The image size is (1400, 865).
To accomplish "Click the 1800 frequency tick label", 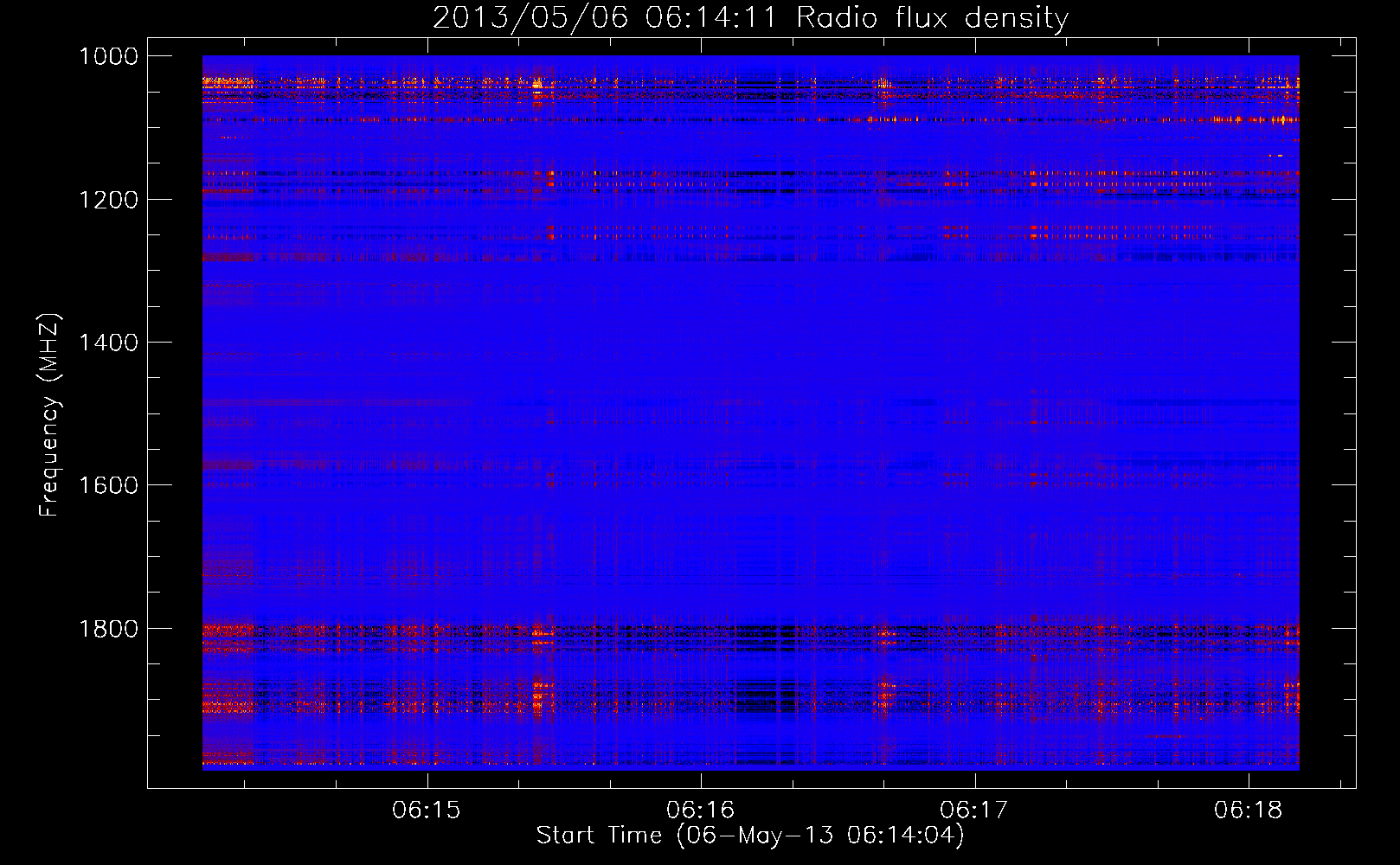I will point(109,628).
